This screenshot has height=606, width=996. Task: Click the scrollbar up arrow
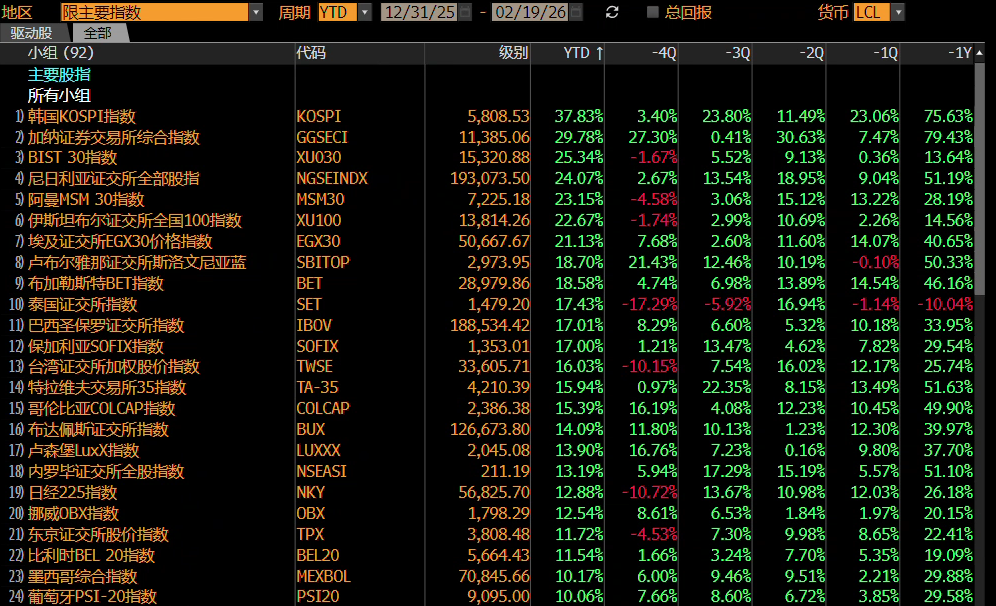(979, 53)
